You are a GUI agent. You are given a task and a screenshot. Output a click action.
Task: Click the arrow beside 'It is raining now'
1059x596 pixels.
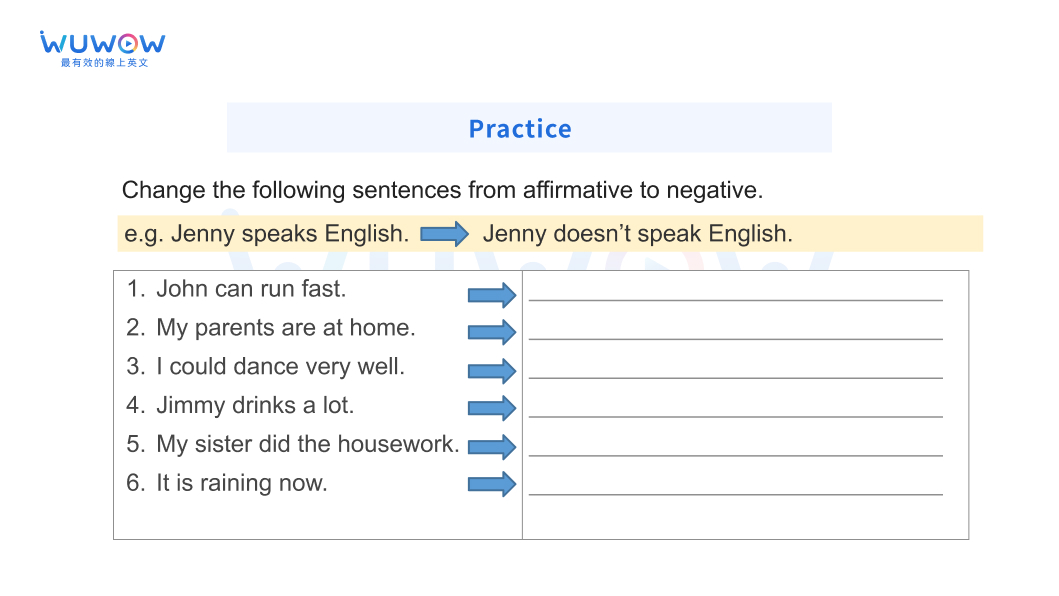[492, 485]
